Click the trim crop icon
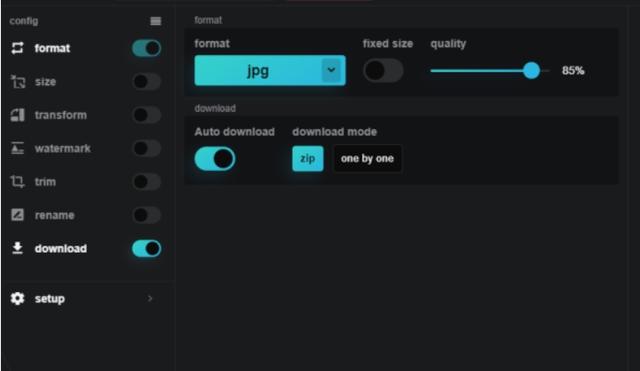640x371 pixels. [17, 182]
